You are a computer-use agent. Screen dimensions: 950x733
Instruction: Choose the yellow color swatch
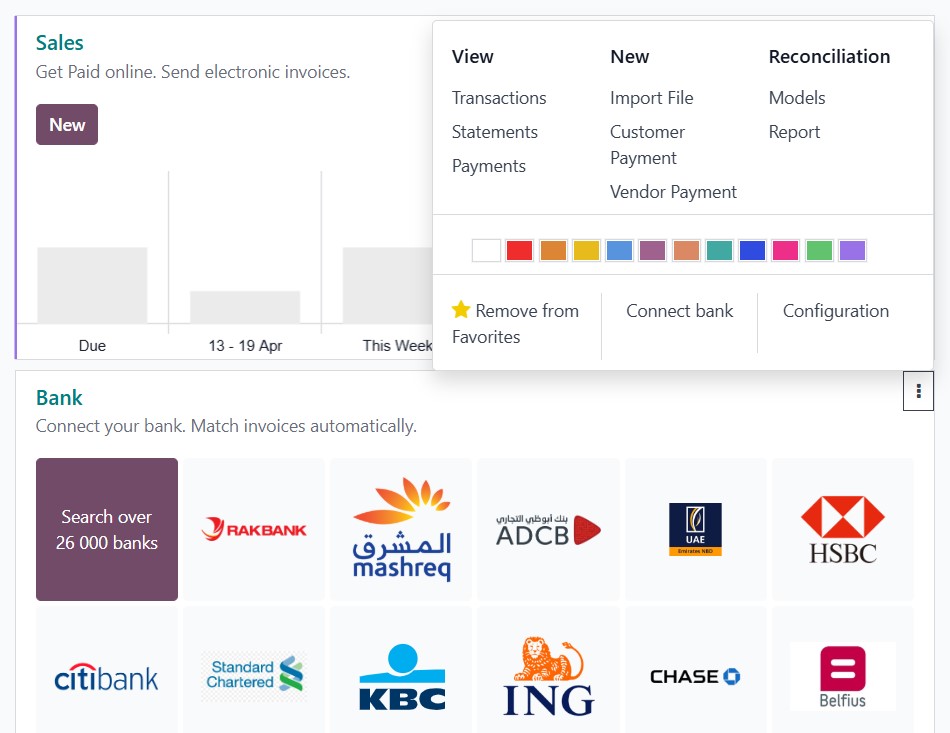(x=586, y=250)
